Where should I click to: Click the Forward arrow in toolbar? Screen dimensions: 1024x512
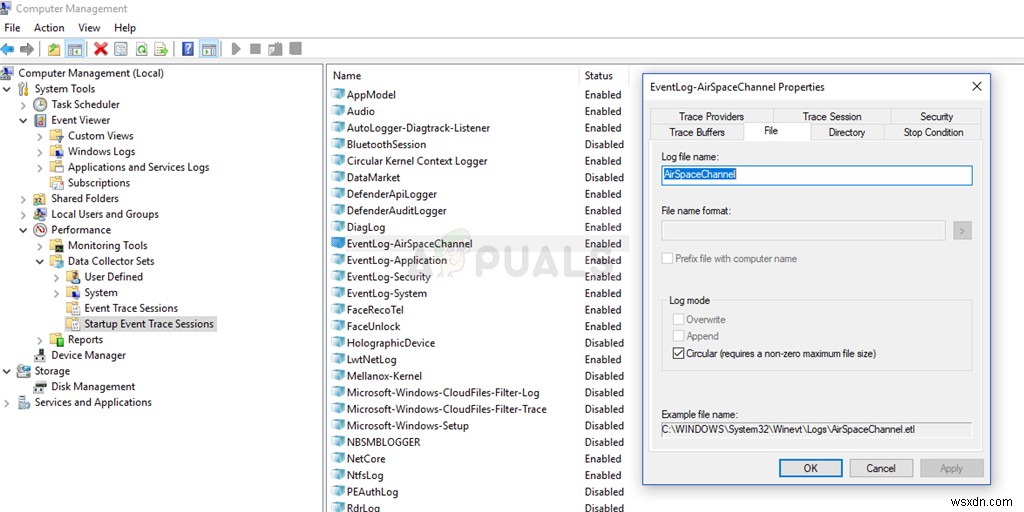click(x=27, y=49)
